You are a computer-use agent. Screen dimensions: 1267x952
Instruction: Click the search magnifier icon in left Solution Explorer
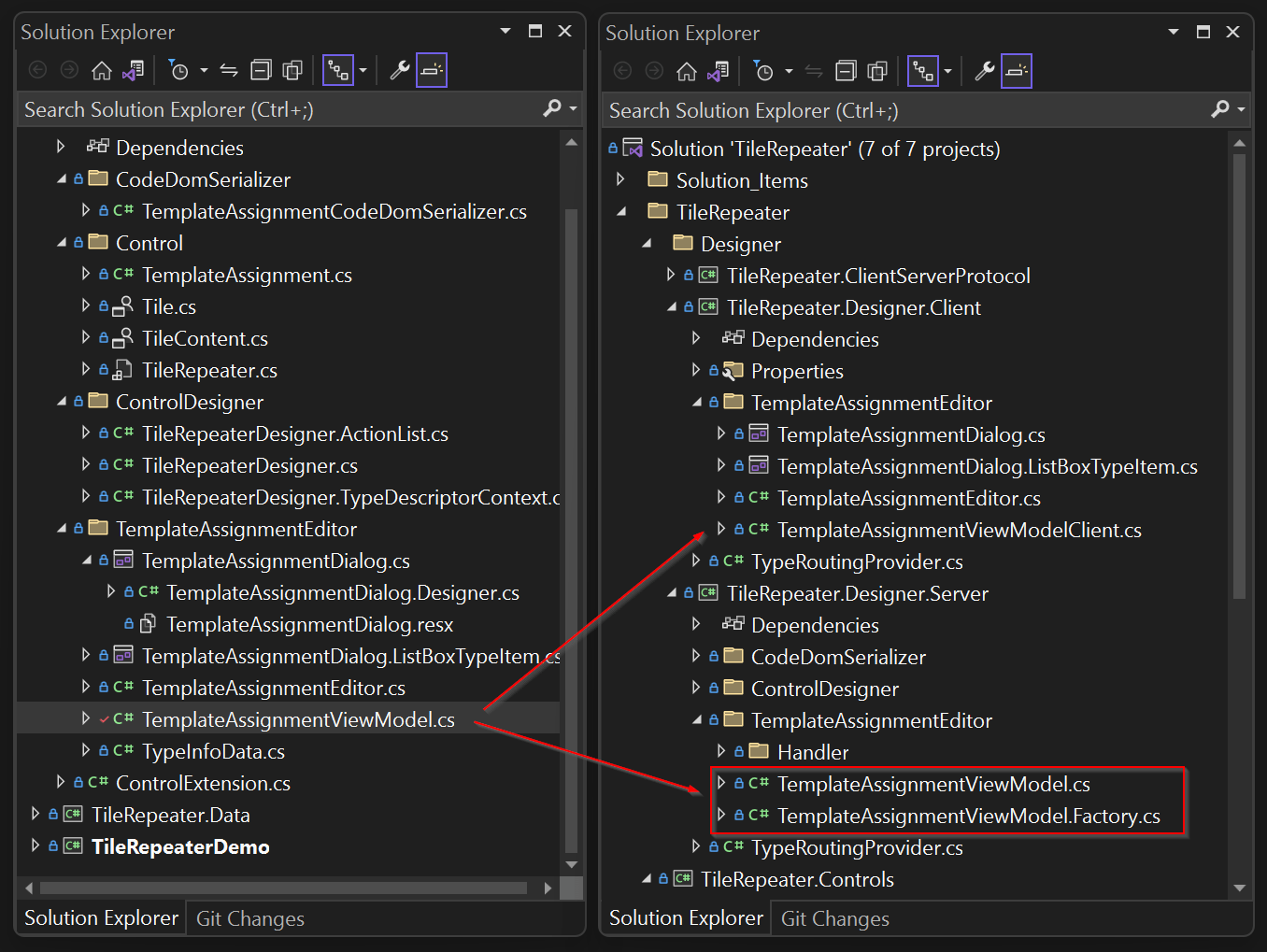(552, 108)
